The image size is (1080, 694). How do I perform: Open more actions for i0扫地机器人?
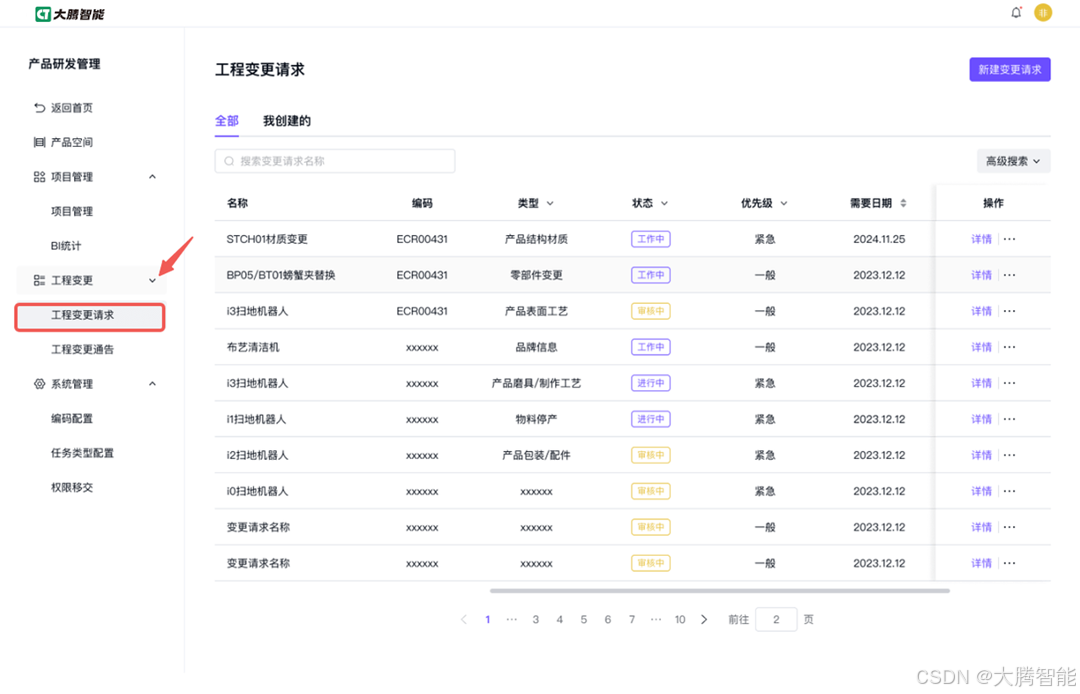pyautogui.click(x=1009, y=491)
